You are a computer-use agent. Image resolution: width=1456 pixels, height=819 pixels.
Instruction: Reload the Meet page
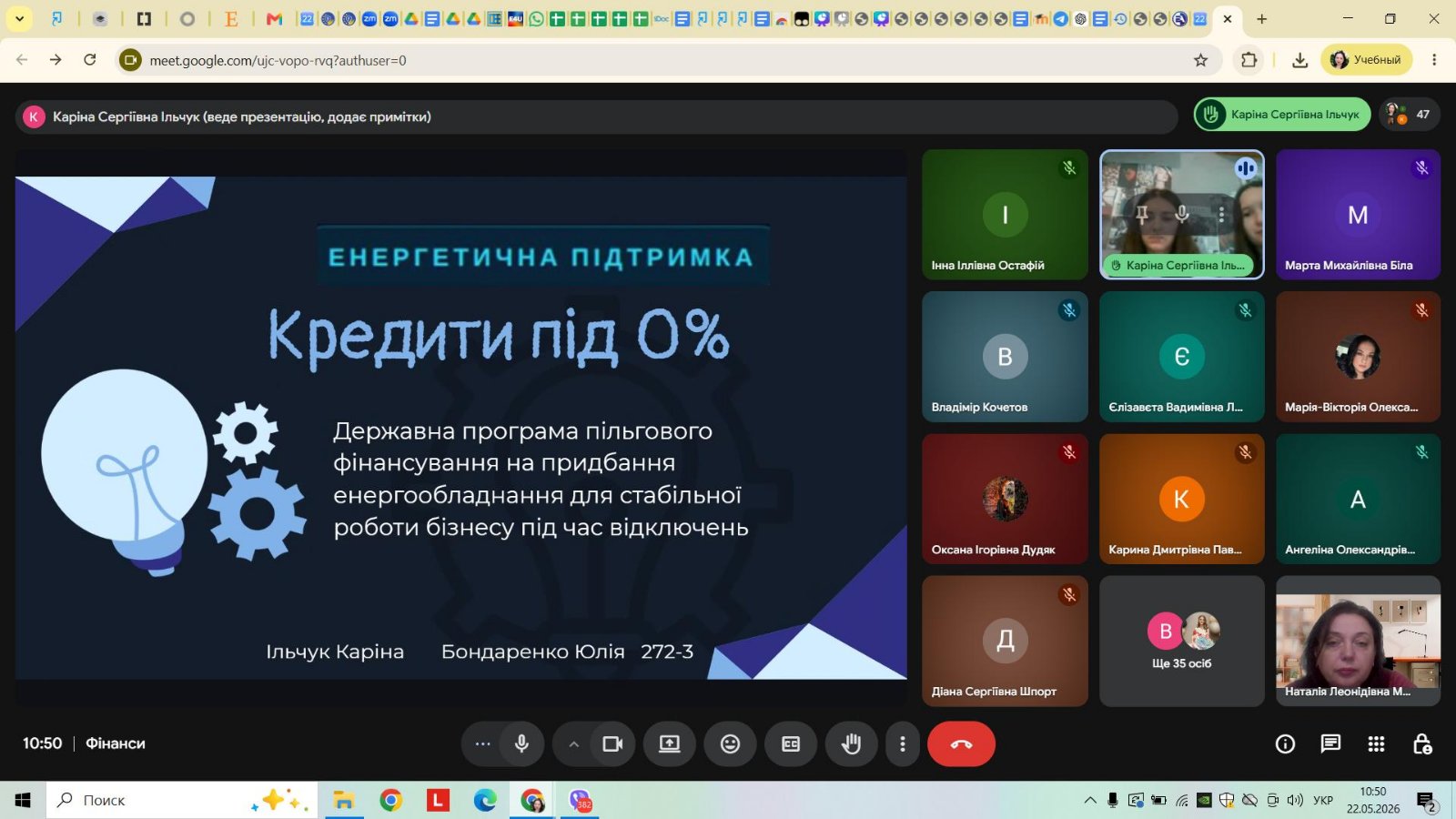tap(89, 60)
